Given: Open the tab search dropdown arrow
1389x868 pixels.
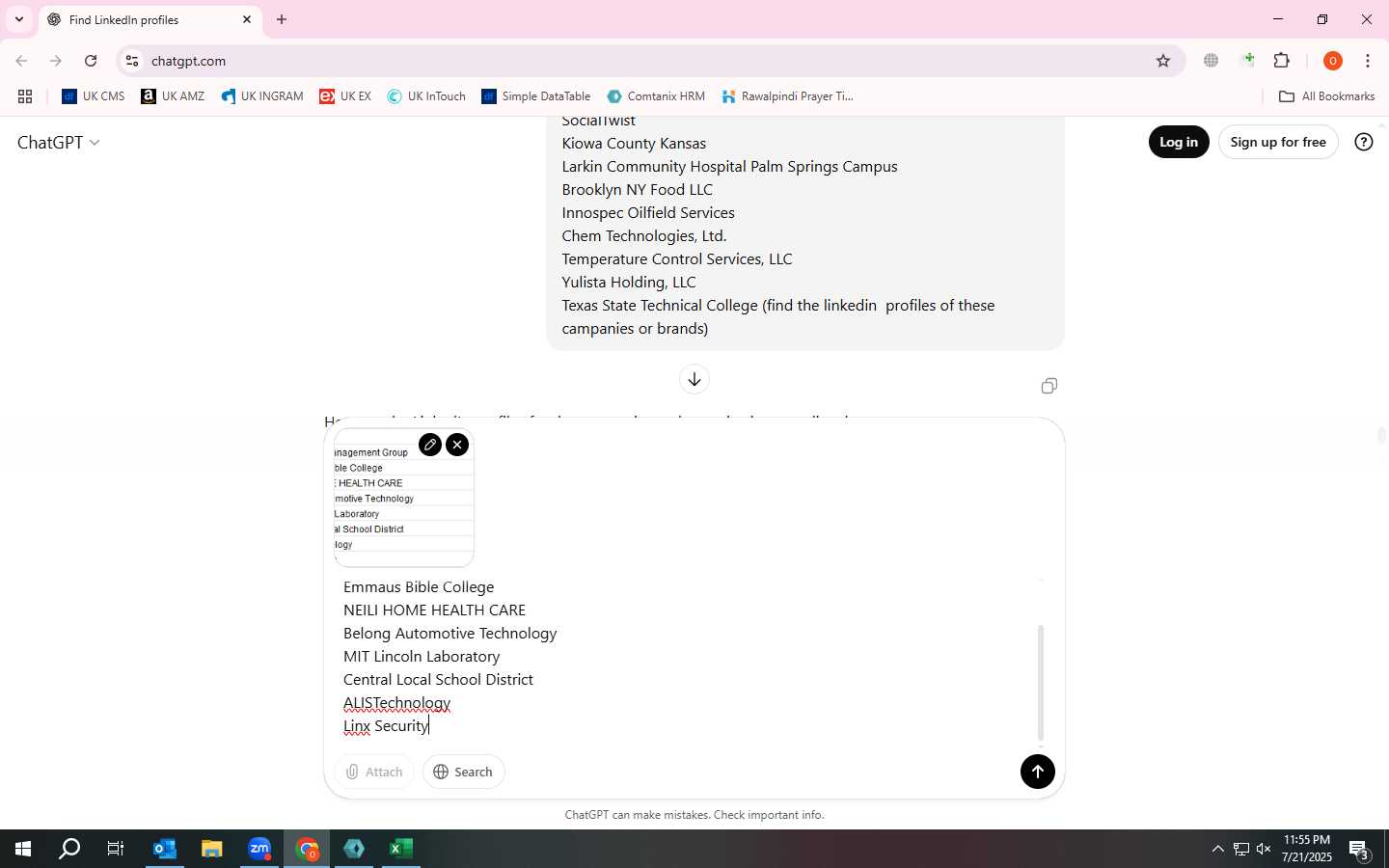Looking at the screenshot, I should 18,19.
